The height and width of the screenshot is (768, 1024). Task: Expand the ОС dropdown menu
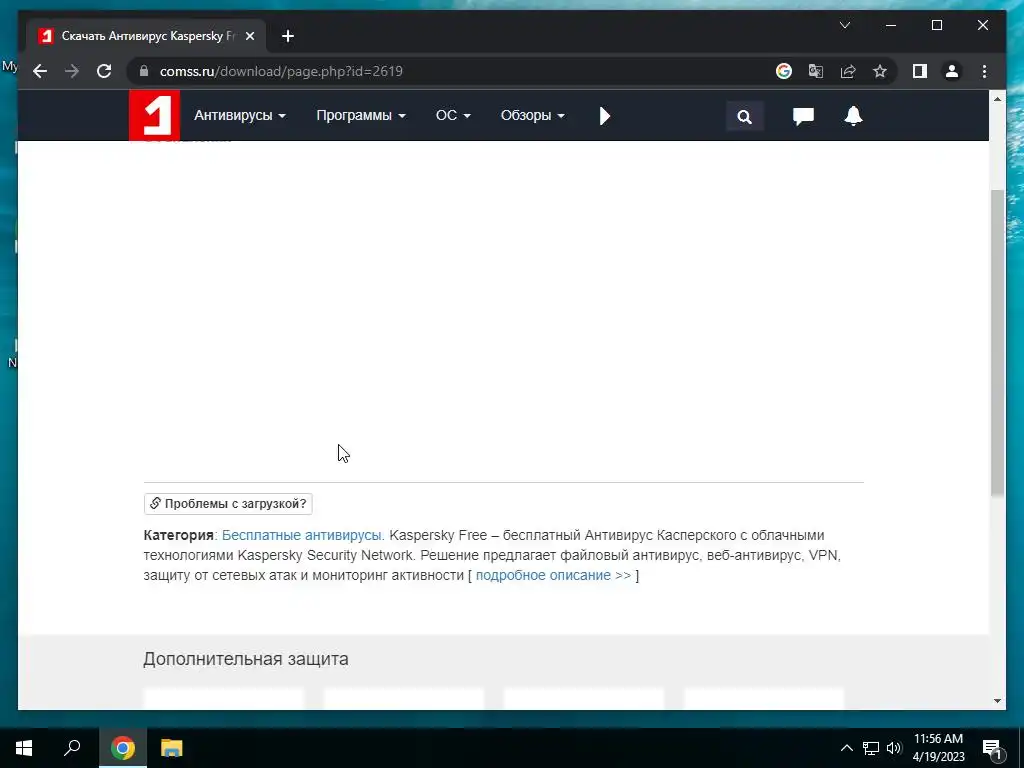(x=453, y=116)
